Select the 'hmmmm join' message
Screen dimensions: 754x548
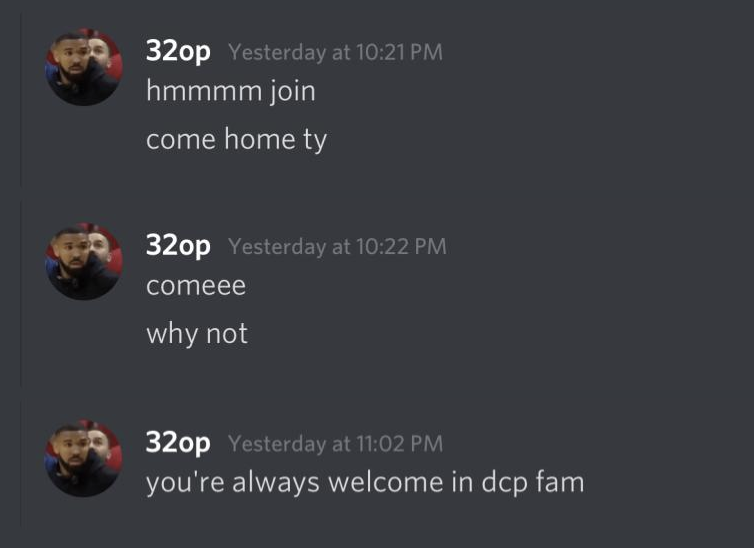point(231,91)
